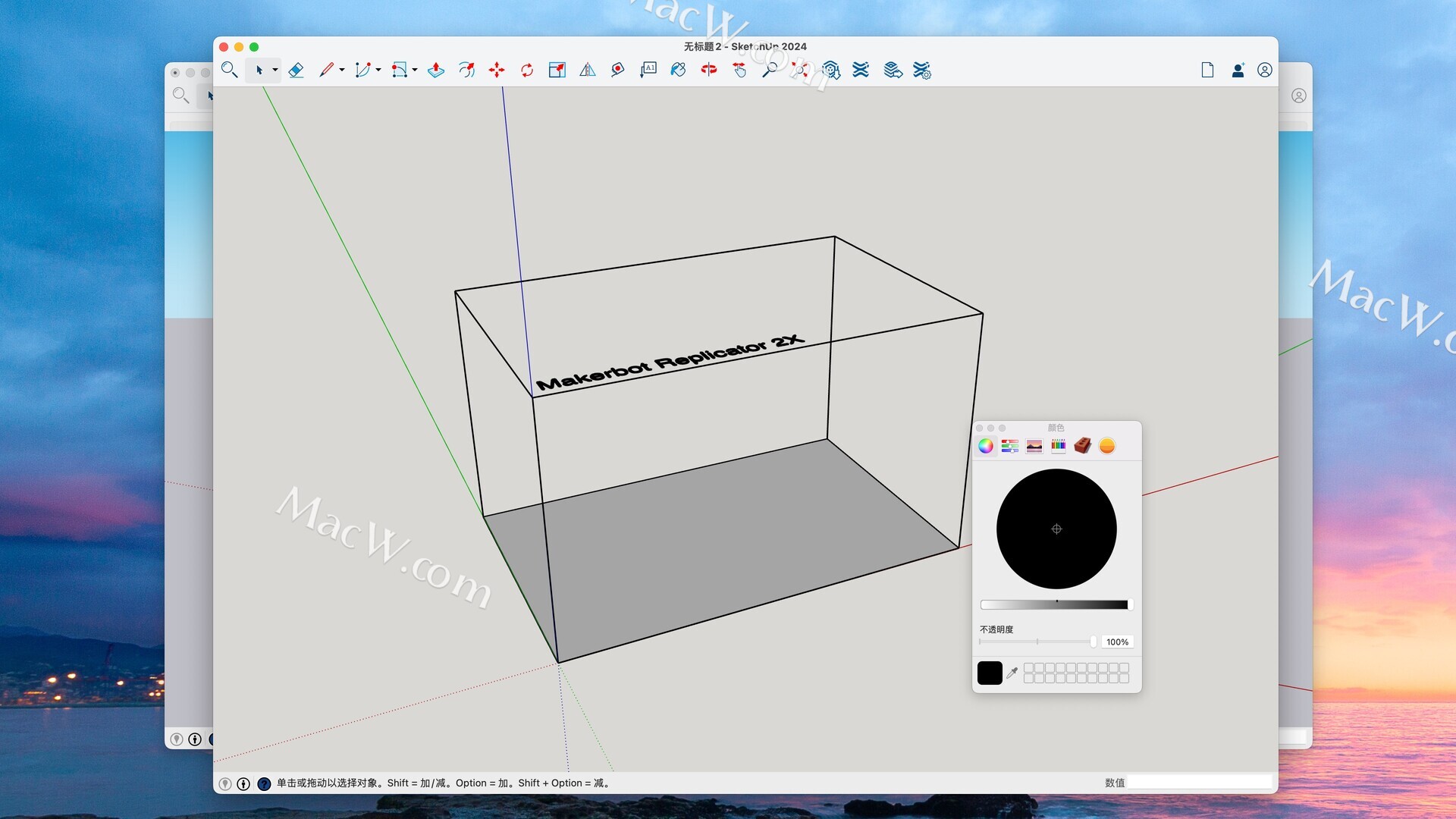Viewport: 1456px width, 819px height.
Task: Open the 3D Warehouse icon
Action: click(x=831, y=70)
